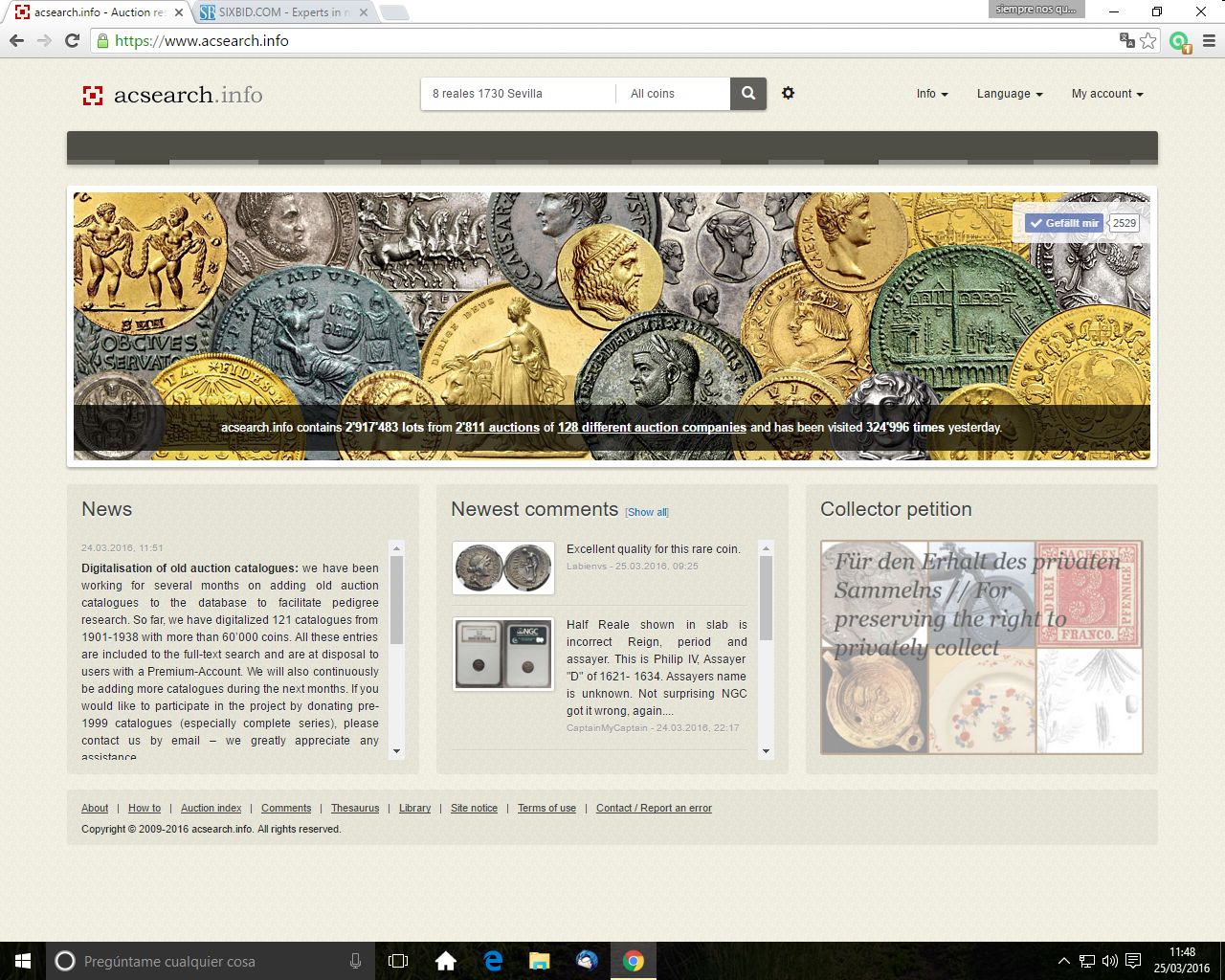This screenshot has height=980, width=1225.
Task: Open About footer link
Action: tap(95, 808)
